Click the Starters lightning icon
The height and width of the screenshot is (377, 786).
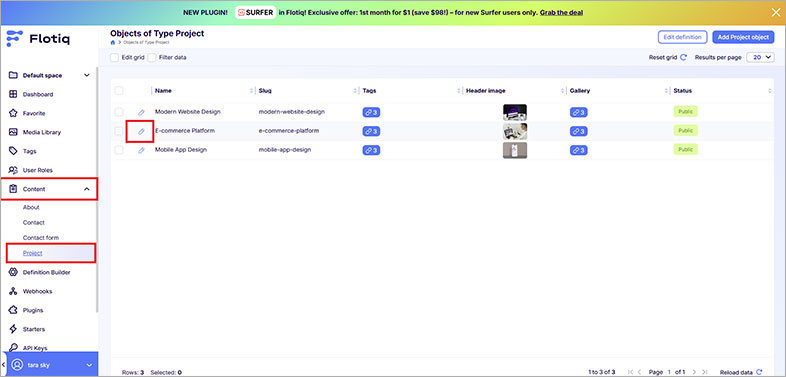coord(14,329)
